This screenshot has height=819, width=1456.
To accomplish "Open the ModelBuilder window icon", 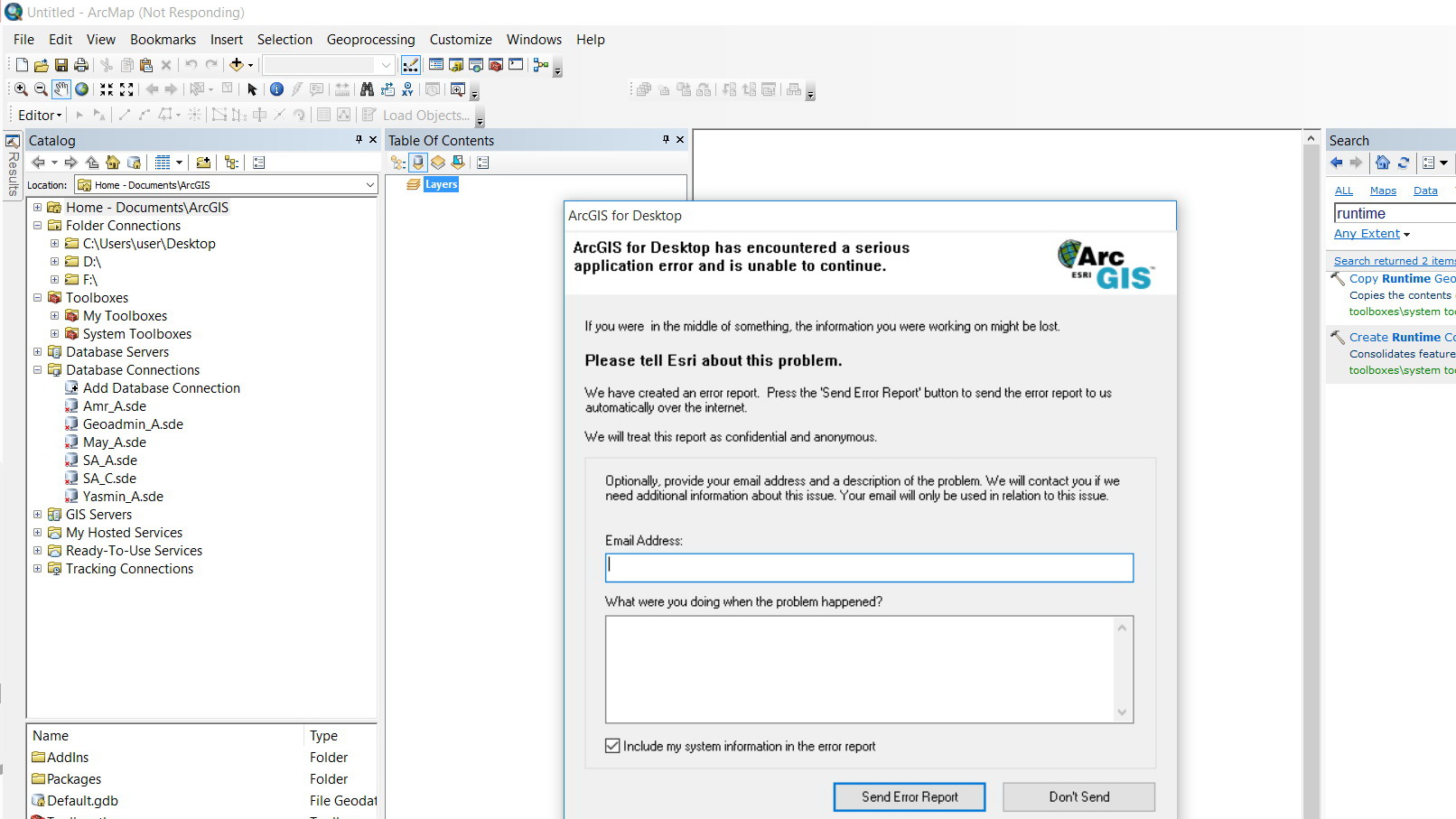I will pyautogui.click(x=541, y=65).
